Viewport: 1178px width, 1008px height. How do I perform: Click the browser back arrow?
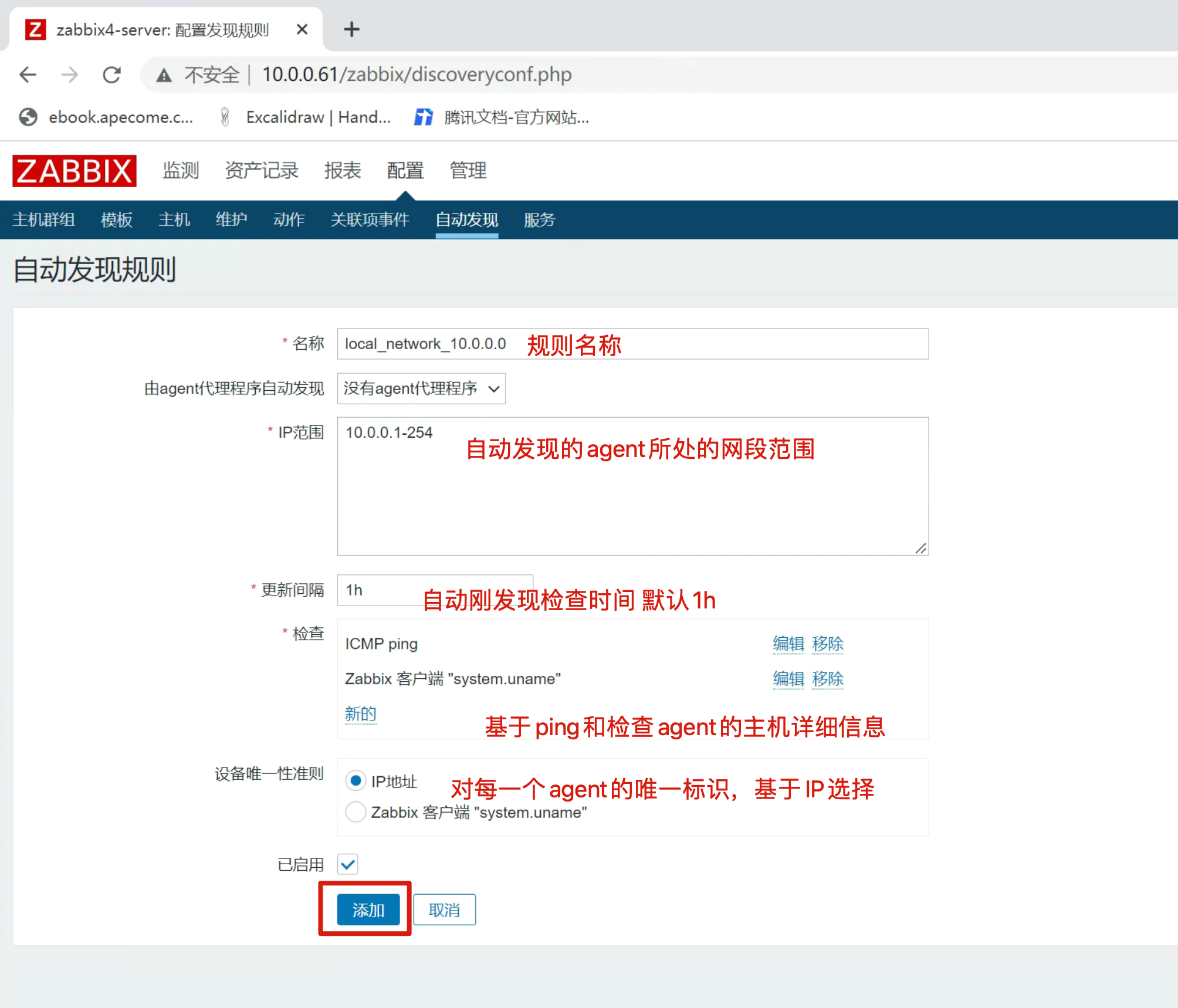coord(28,75)
